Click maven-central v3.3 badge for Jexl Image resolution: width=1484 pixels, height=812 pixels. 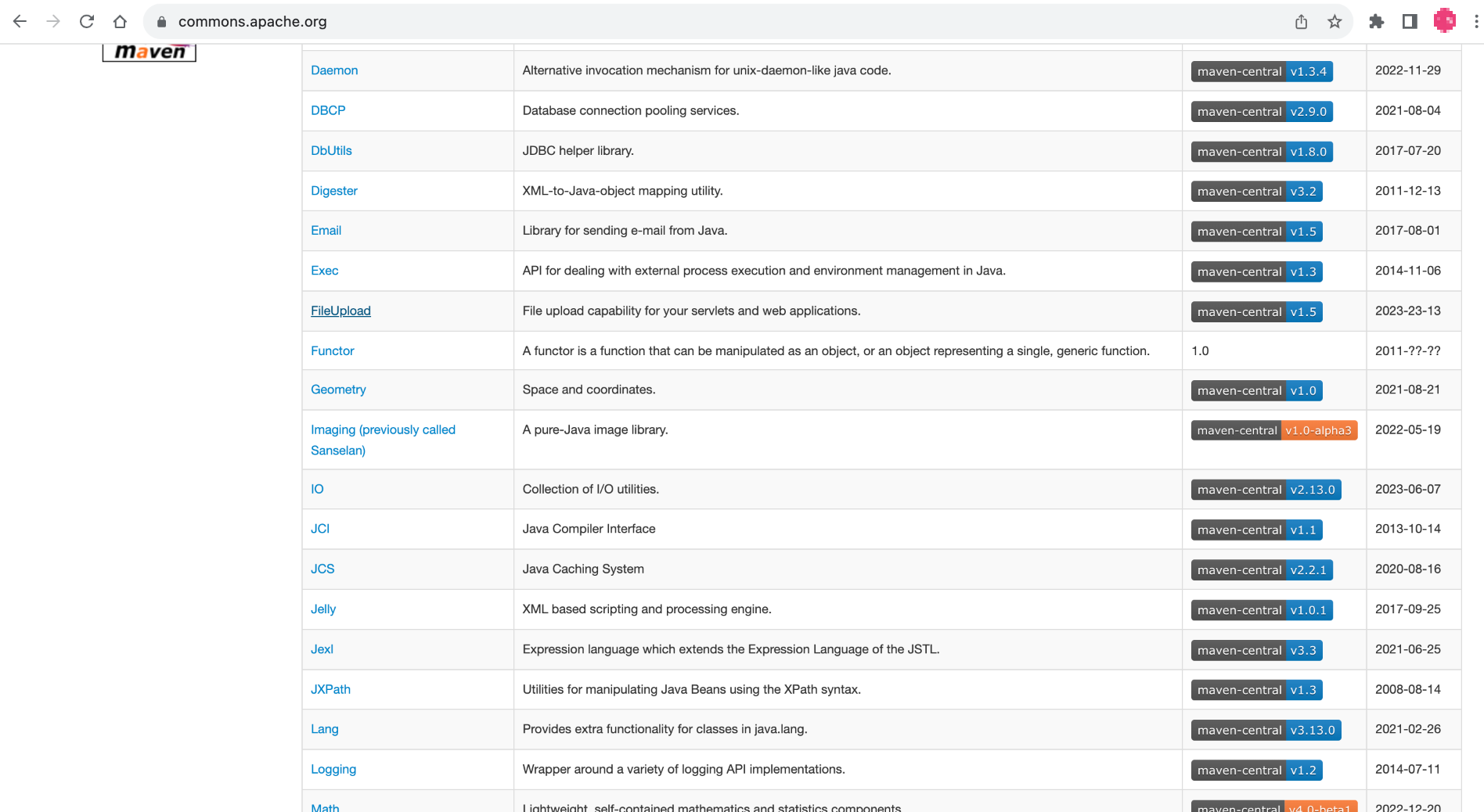(1256, 650)
